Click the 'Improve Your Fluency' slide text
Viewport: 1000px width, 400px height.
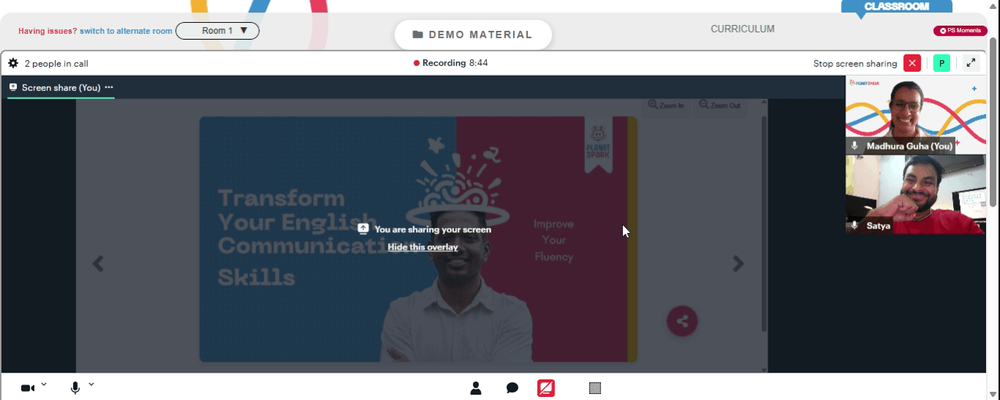tap(554, 241)
